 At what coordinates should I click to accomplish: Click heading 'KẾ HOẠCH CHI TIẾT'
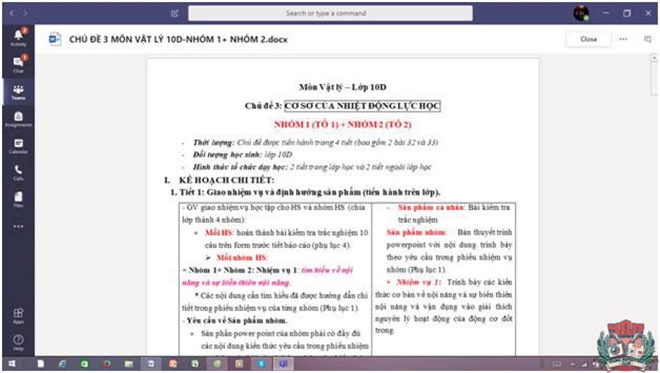click(226, 180)
